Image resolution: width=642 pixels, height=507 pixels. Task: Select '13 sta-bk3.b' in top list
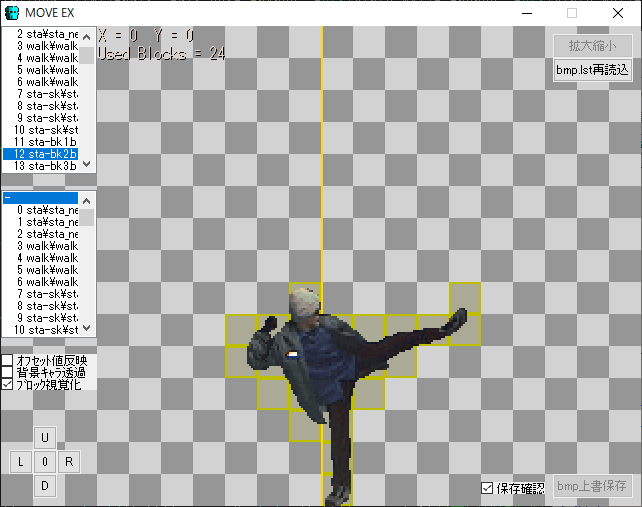coord(40,166)
